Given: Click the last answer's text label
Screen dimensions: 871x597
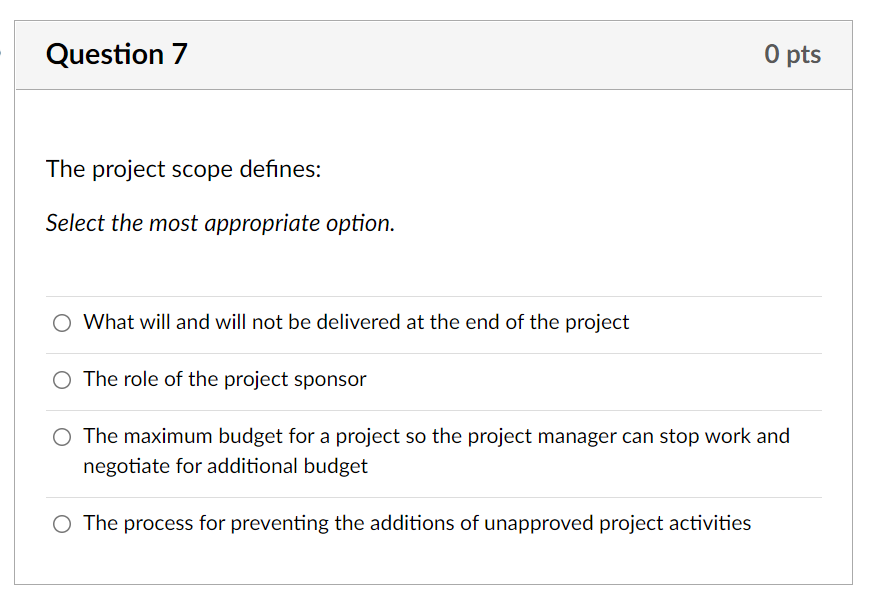Looking at the screenshot, I should (x=417, y=523).
